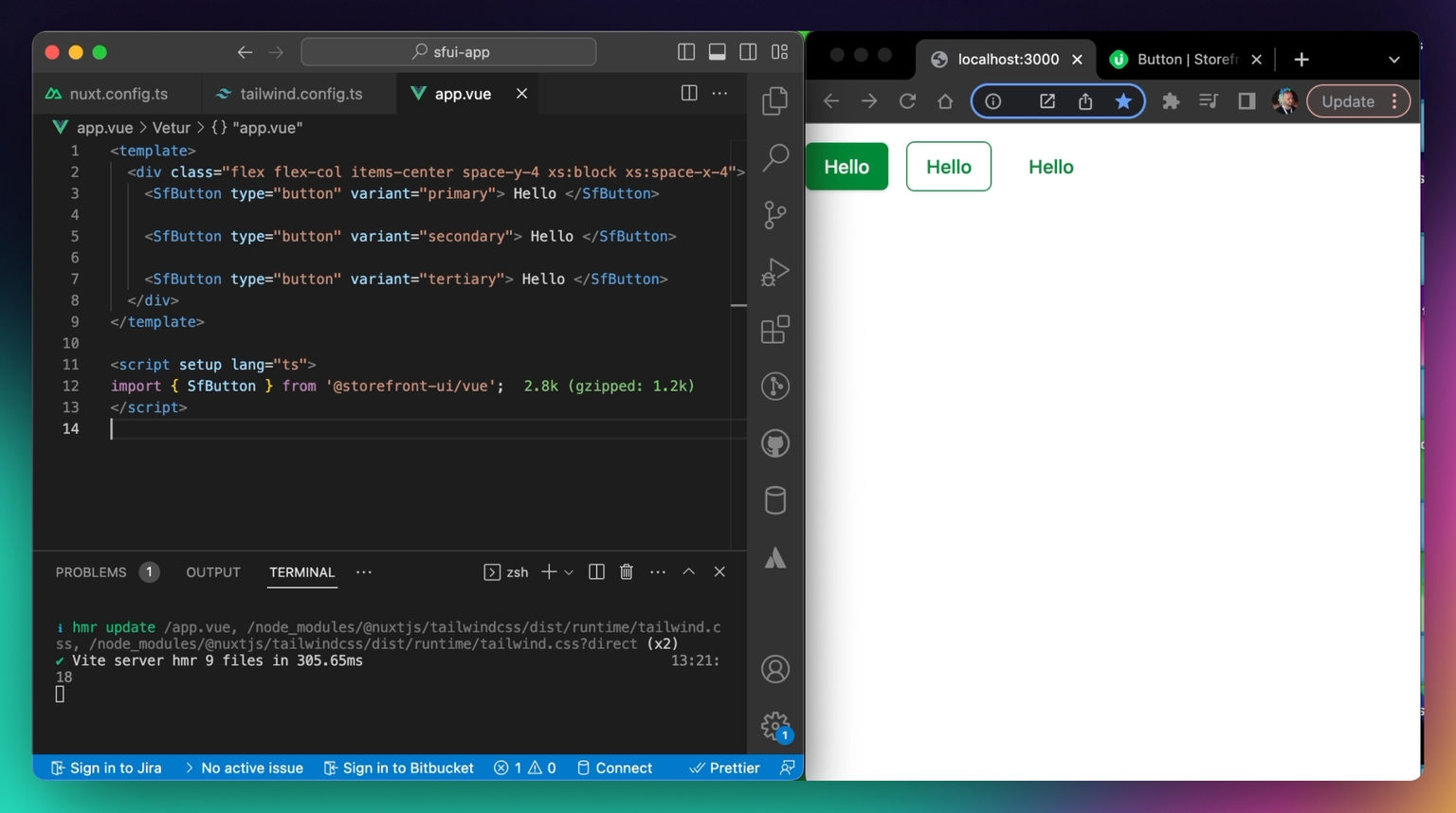Image resolution: width=1456 pixels, height=813 pixels.
Task: Open the Run and Debug view
Action: pyautogui.click(x=775, y=273)
